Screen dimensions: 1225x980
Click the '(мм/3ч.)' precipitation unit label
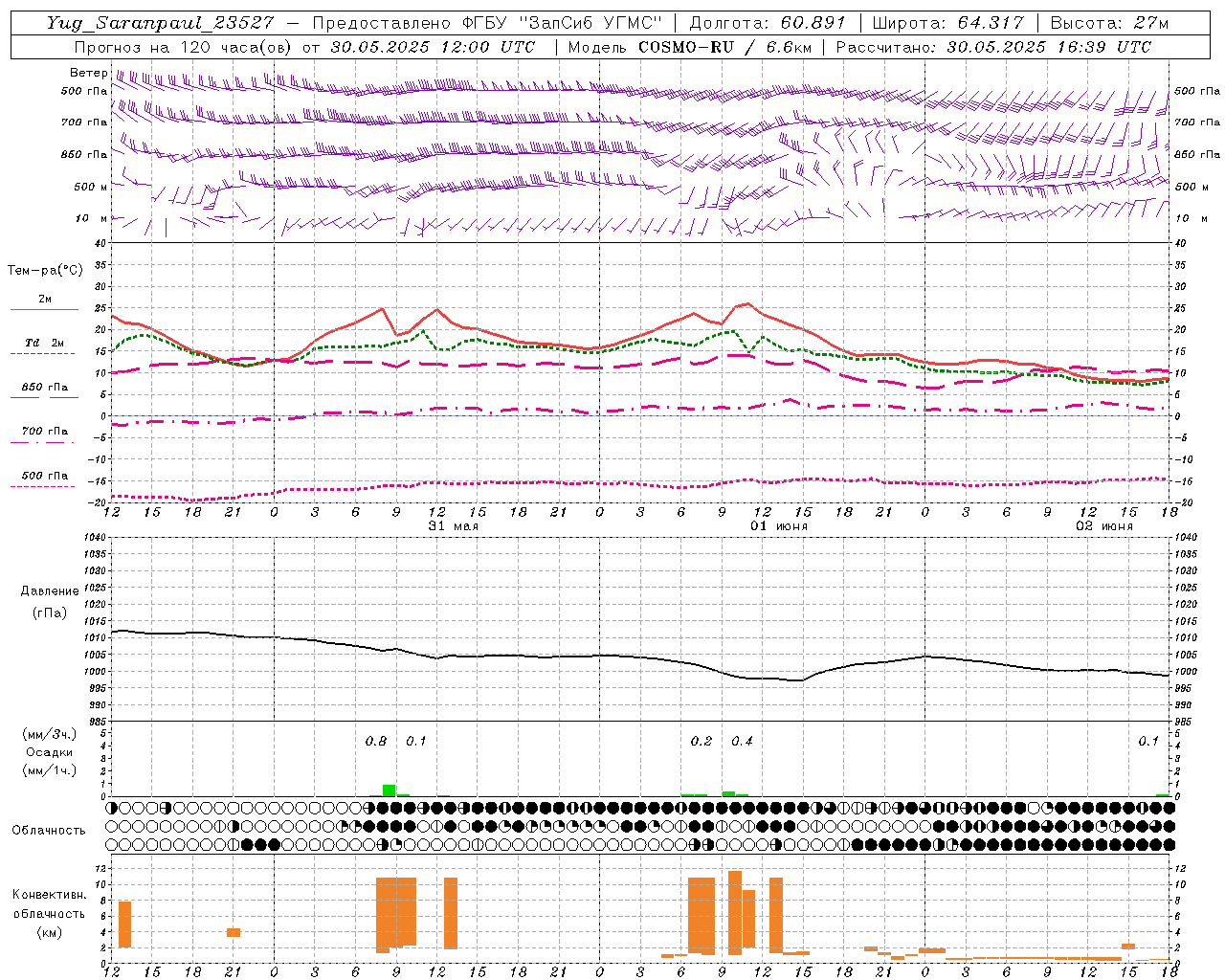(50, 735)
